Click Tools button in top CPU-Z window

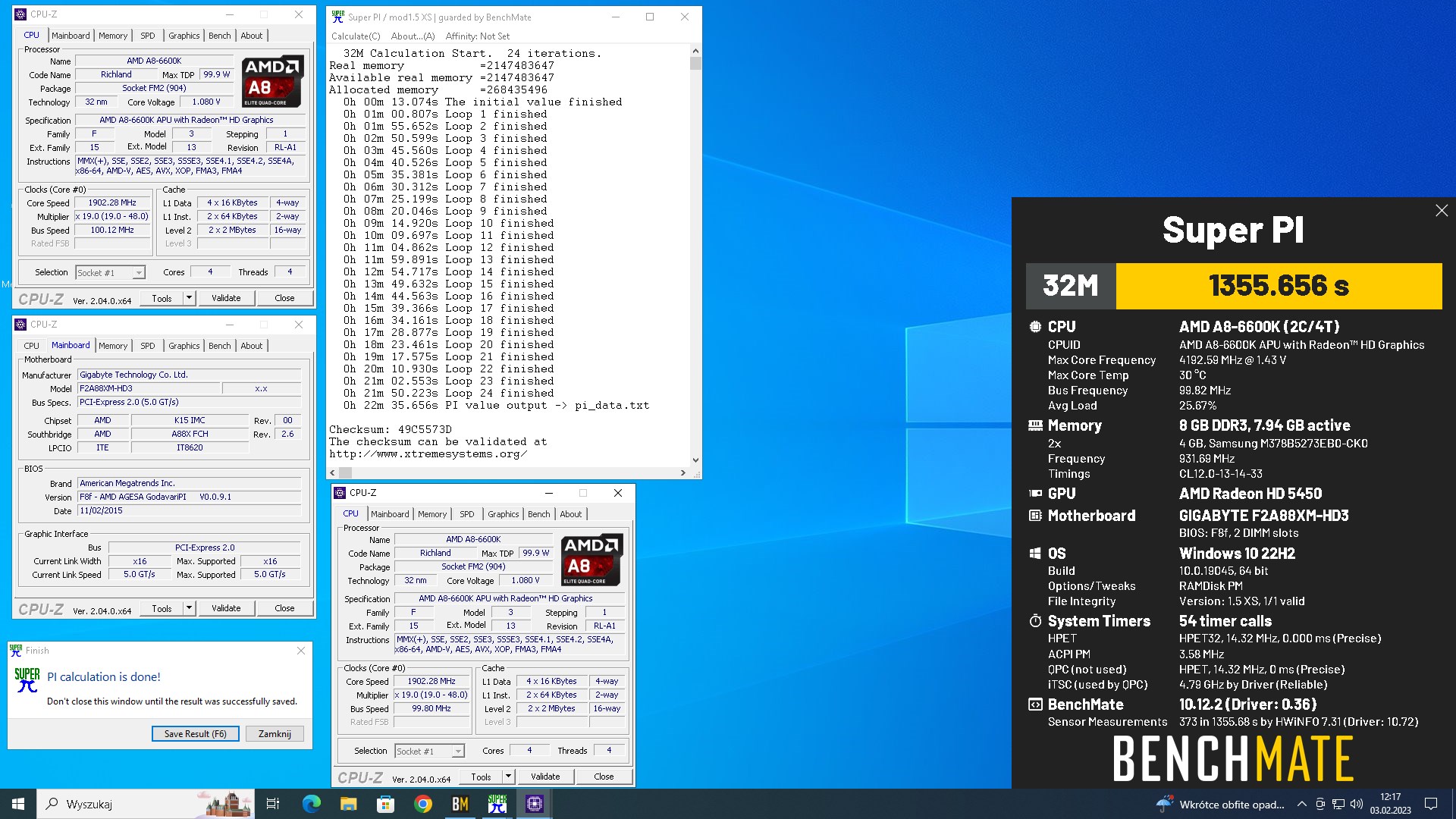(162, 298)
